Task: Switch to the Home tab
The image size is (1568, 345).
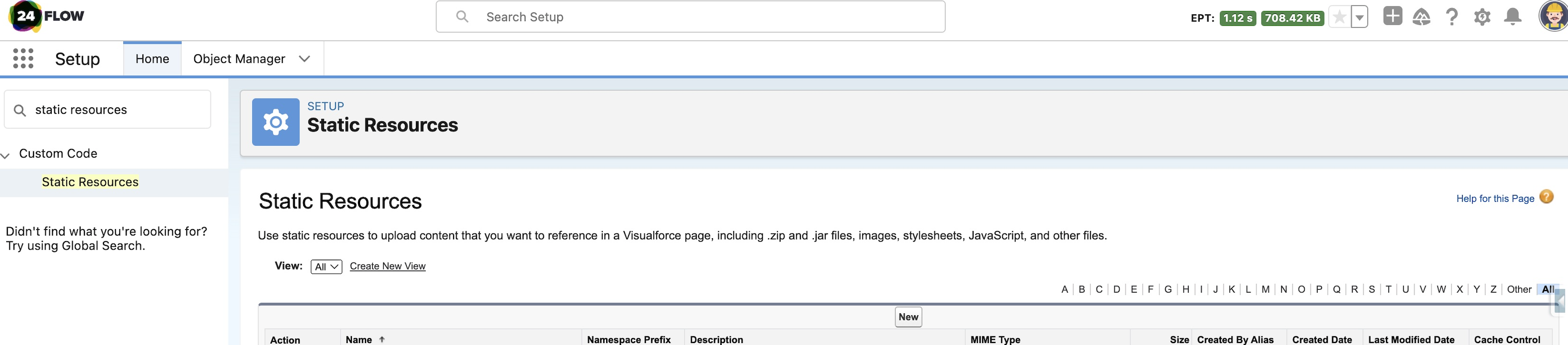Action: point(152,58)
